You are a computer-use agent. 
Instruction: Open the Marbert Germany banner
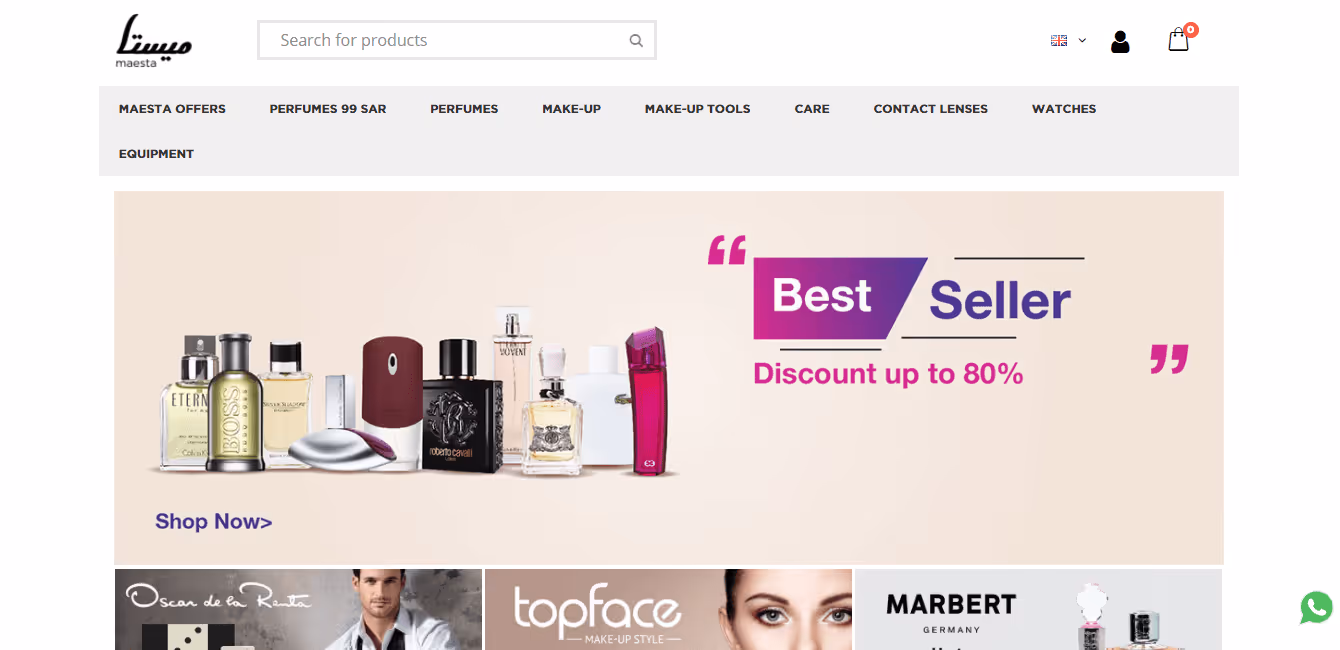1038,610
